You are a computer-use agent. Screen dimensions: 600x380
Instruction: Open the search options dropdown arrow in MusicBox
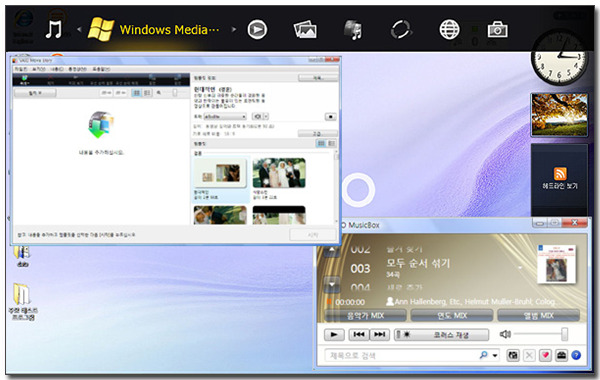(495, 356)
